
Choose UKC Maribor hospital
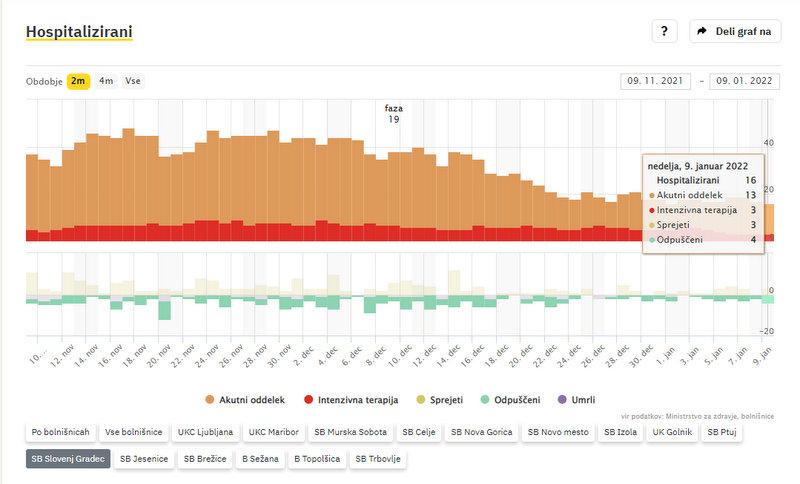tap(273, 432)
